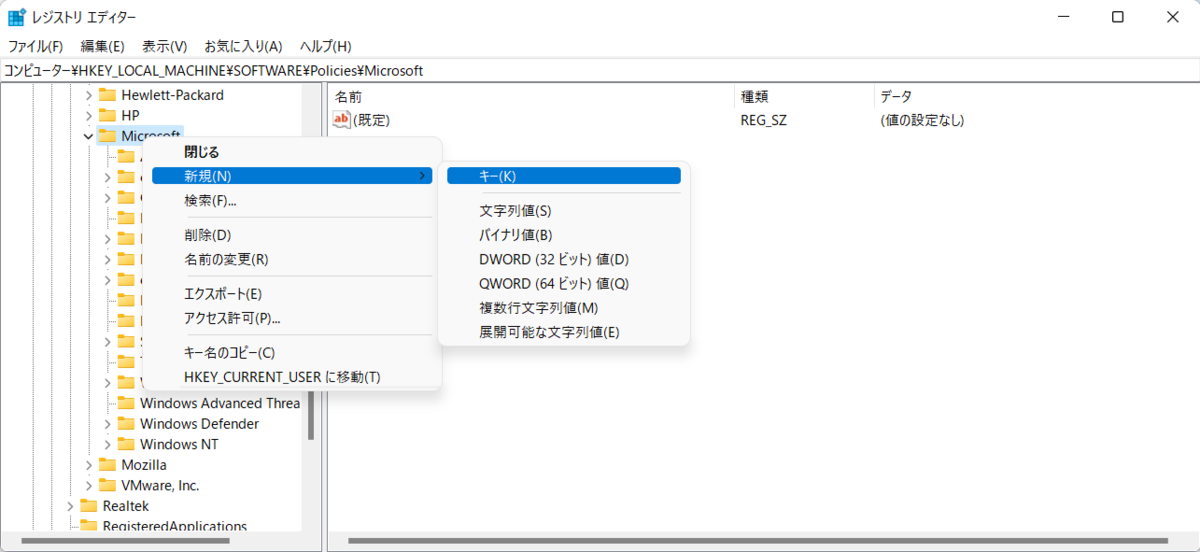Expand the Windows Defender key
Viewport: 1200px width, 552px height.
[x=107, y=424]
